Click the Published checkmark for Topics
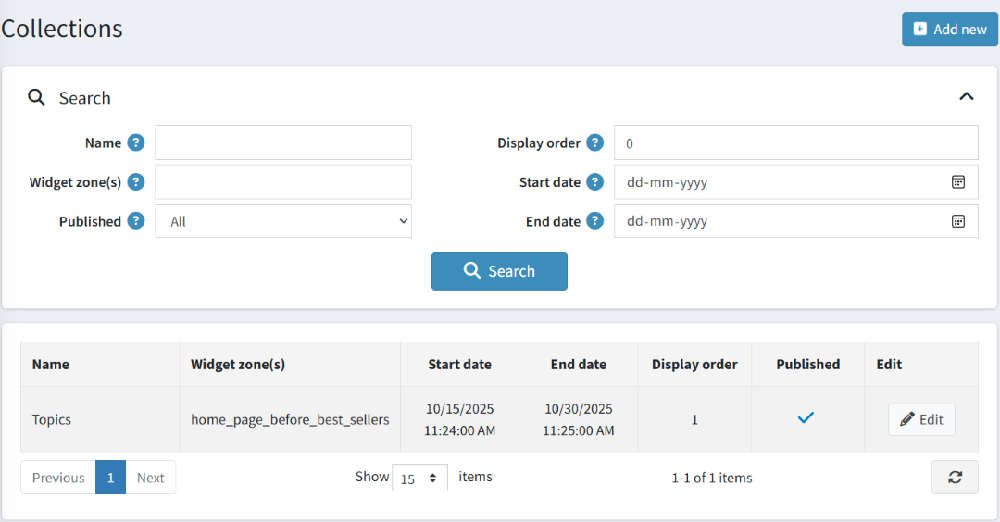This screenshot has width=1000, height=522. tap(806, 418)
